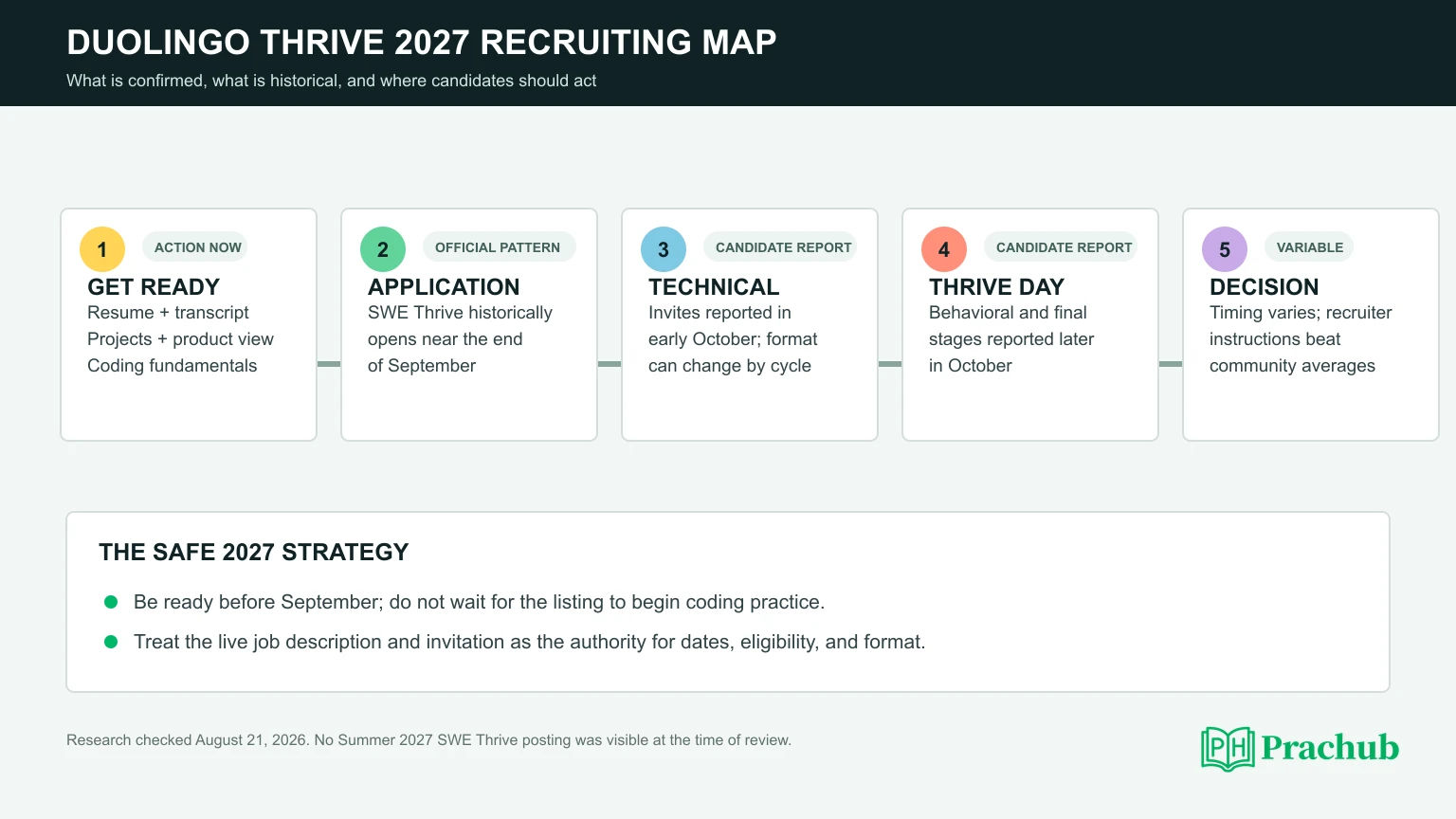The height and width of the screenshot is (819, 1456).
Task: Click the 'opens near the end' line
Action: click(445, 339)
